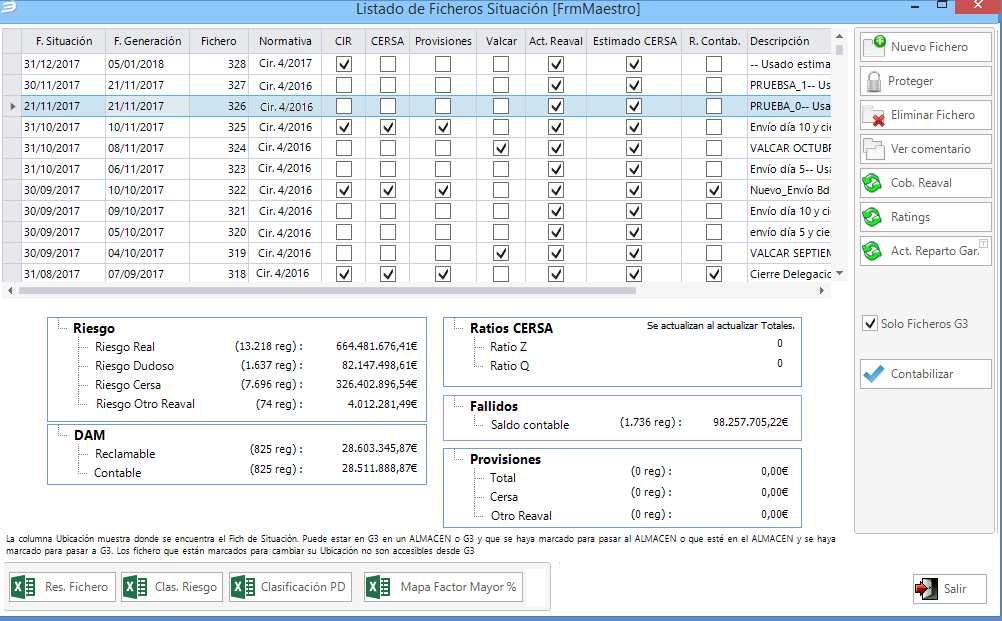Select Riesgo Real in the Riesgo tree
Screen dimensions: 1002x621
[125, 347]
